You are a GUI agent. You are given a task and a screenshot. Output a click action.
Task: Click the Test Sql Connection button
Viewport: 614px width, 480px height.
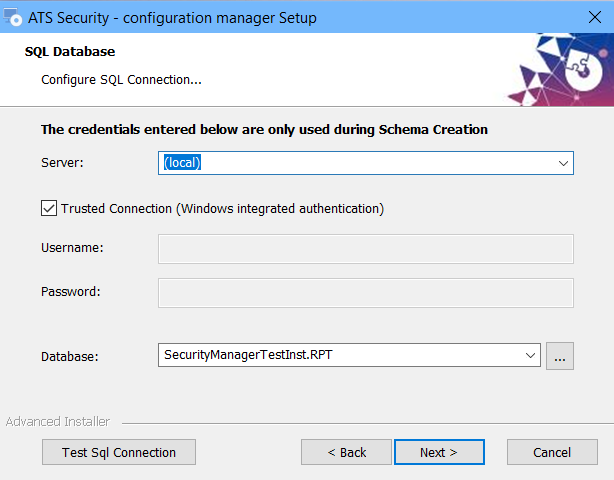click(119, 452)
